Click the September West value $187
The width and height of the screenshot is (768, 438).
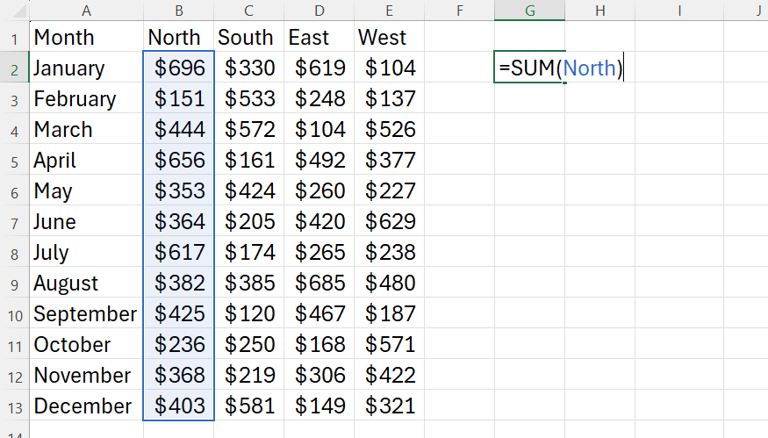click(x=389, y=313)
